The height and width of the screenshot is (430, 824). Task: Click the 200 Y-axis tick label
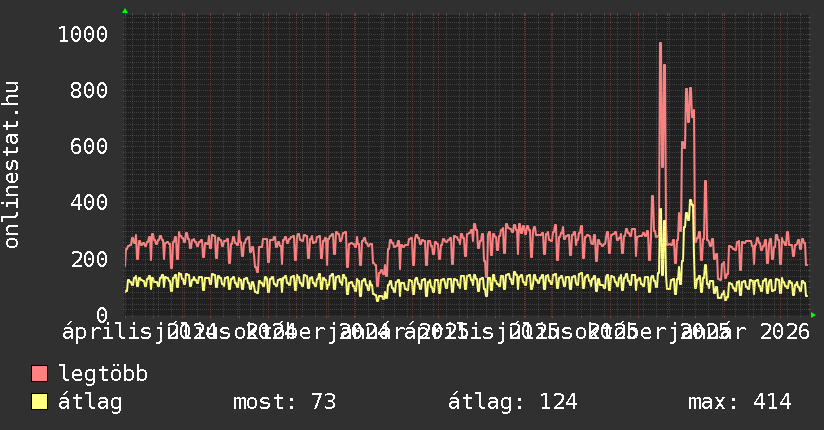(89, 259)
